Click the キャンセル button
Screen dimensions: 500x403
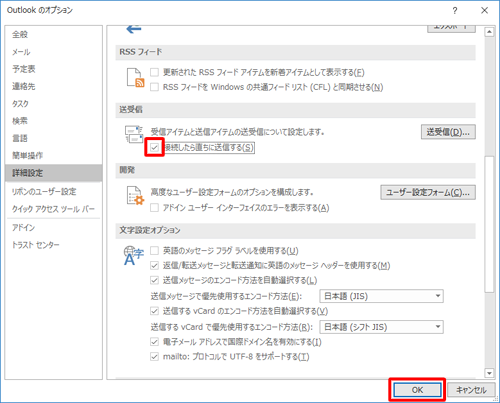[x=471, y=390]
